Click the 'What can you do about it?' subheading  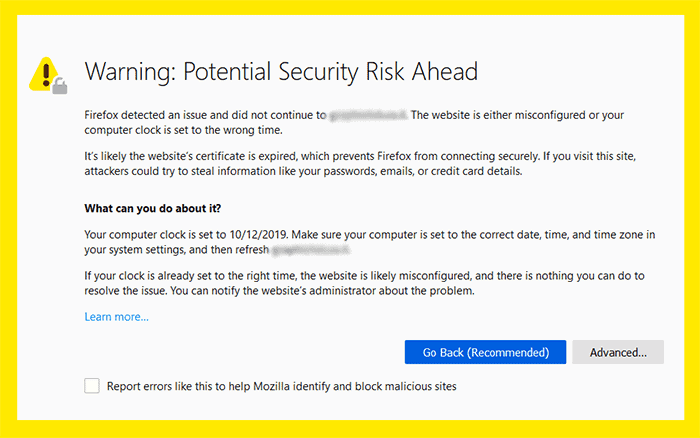[x=153, y=209]
